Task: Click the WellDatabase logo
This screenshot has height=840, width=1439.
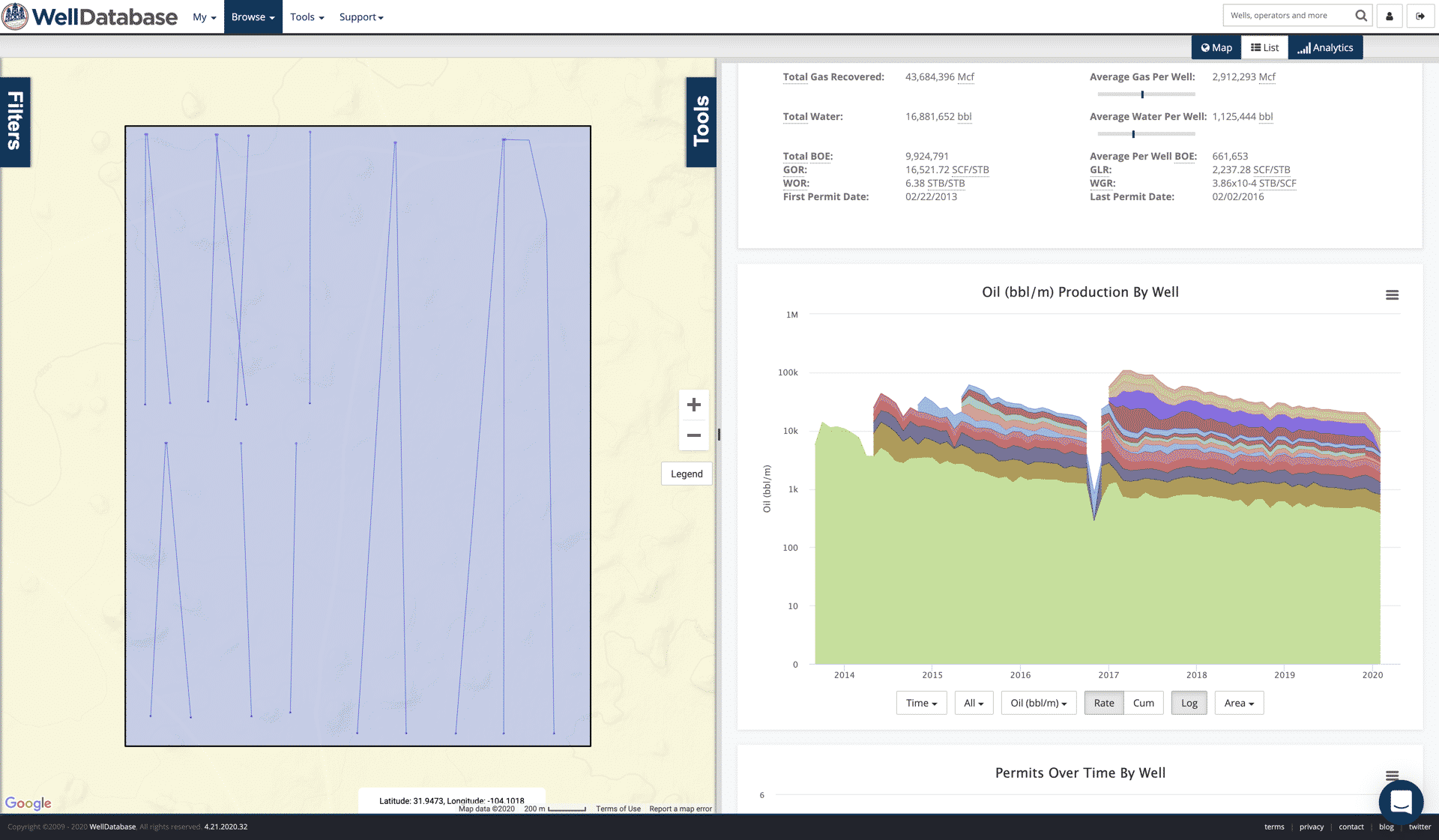Action: tap(90, 16)
